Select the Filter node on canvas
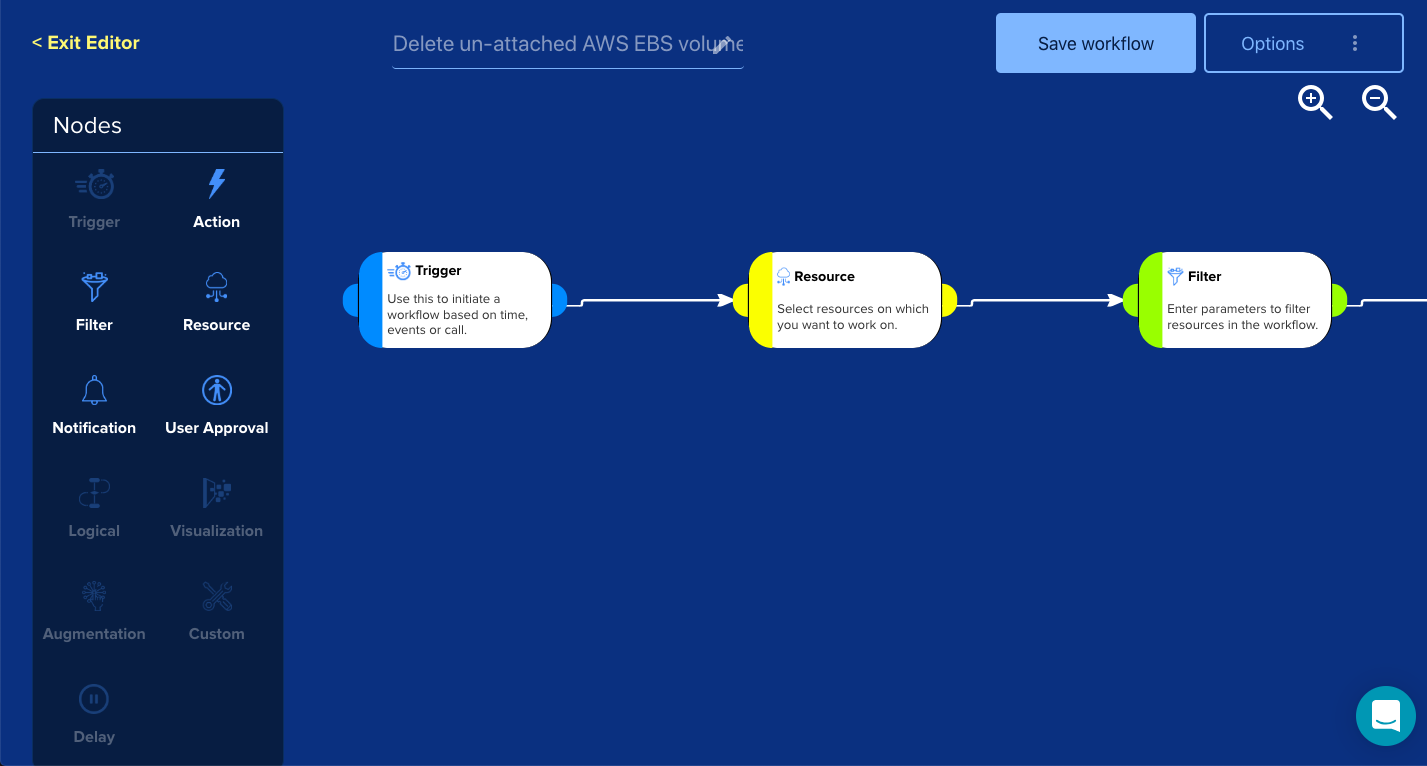Screen dimensions: 1427x766 pyautogui.click(x=1235, y=300)
